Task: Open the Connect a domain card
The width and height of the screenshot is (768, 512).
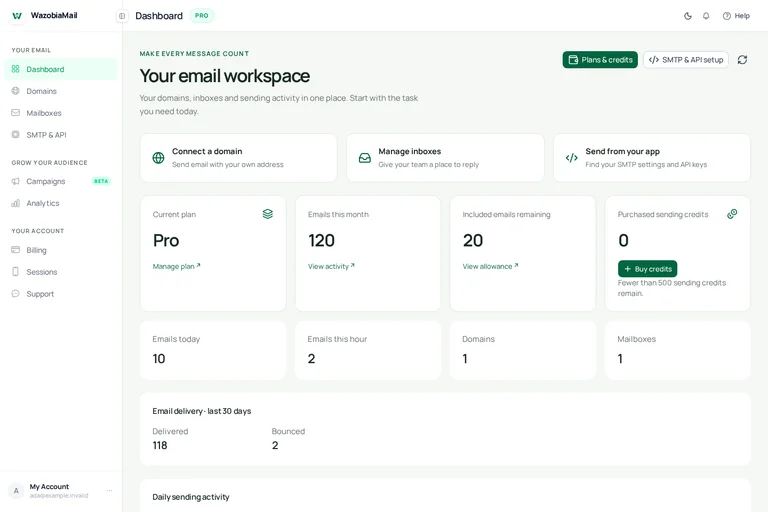Action: coord(239,158)
